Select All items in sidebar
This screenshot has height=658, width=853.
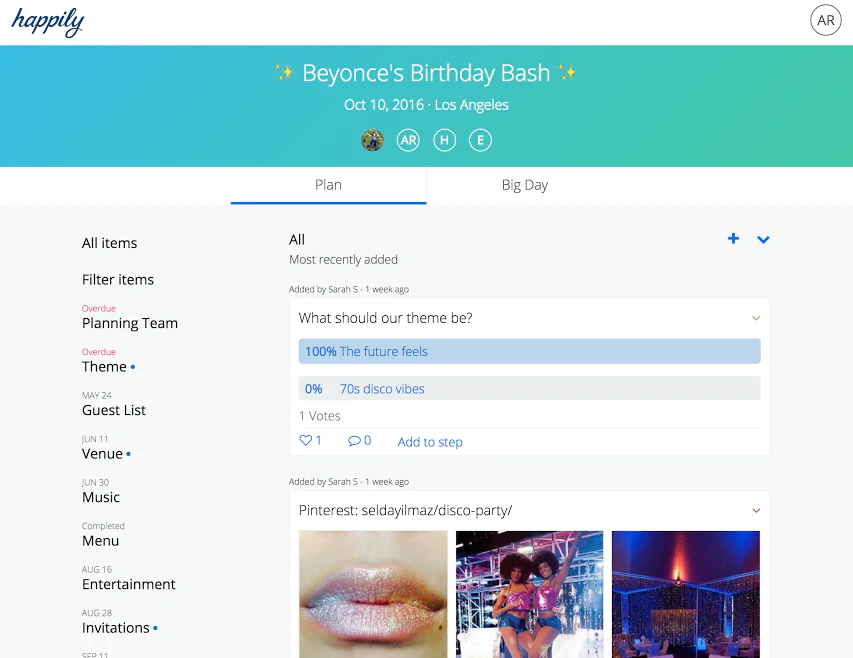[109, 243]
